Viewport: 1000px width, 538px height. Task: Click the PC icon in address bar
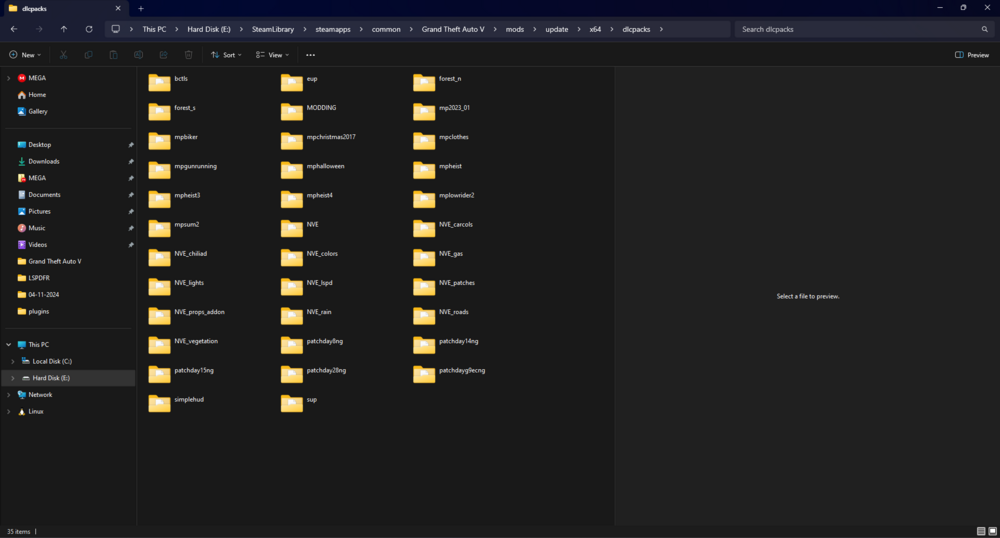[115, 29]
